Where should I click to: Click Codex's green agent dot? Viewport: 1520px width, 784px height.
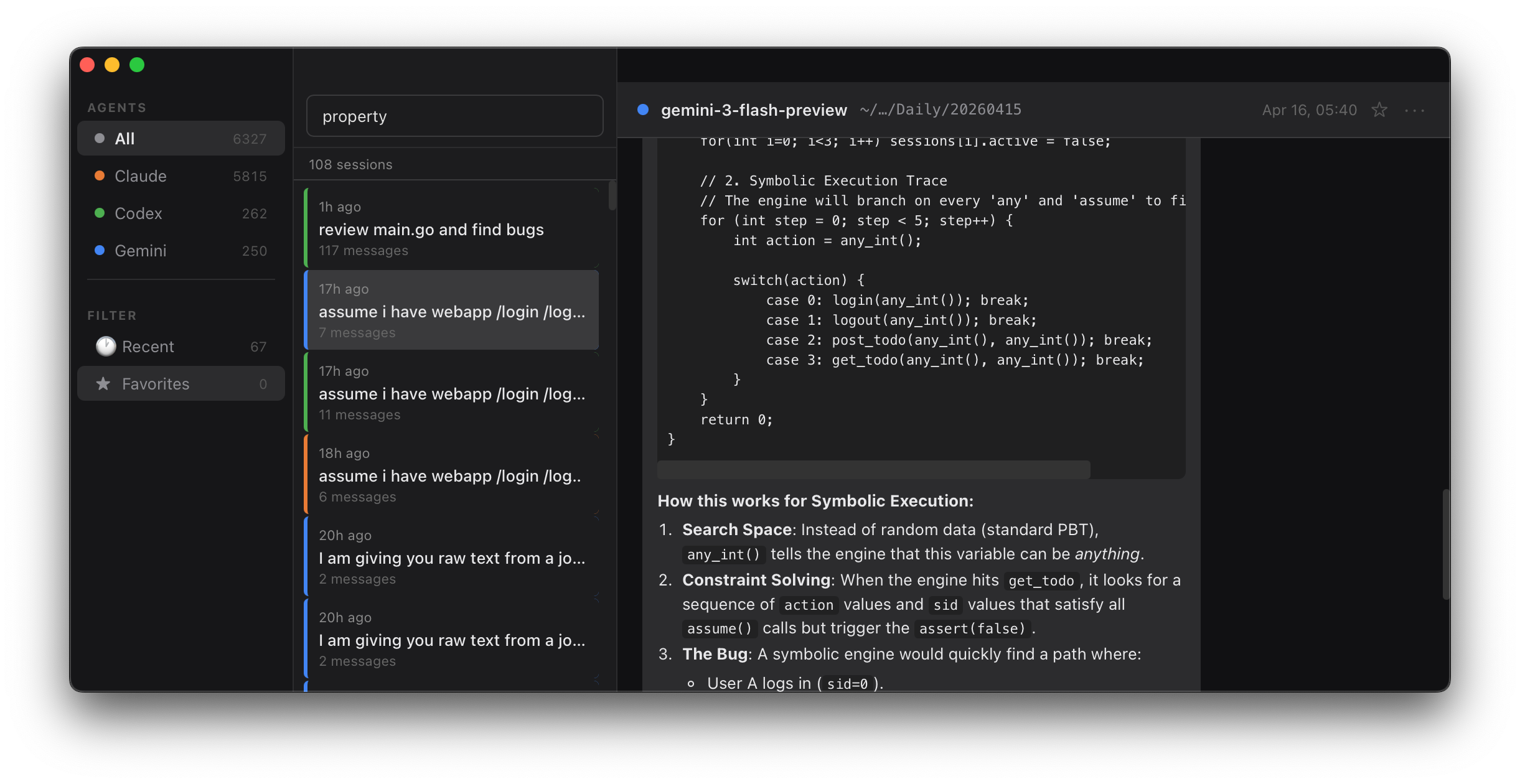click(100, 213)
